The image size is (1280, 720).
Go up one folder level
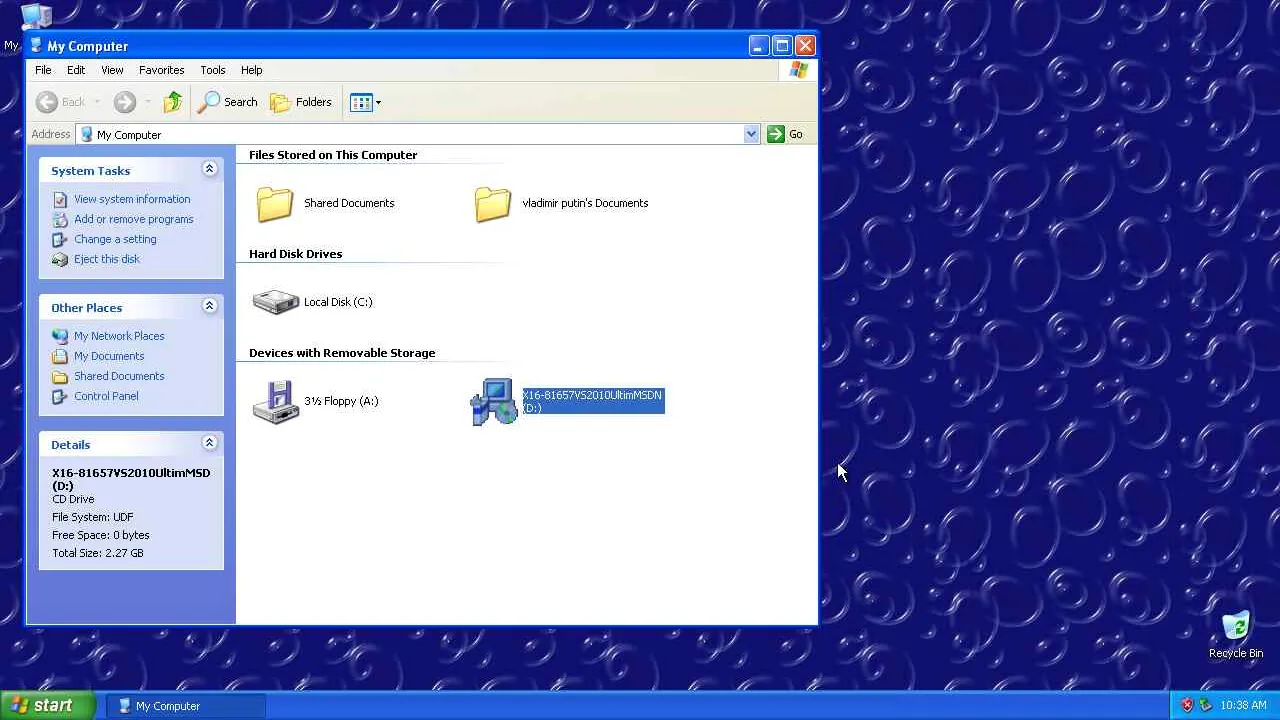click(x=173, y=102)
